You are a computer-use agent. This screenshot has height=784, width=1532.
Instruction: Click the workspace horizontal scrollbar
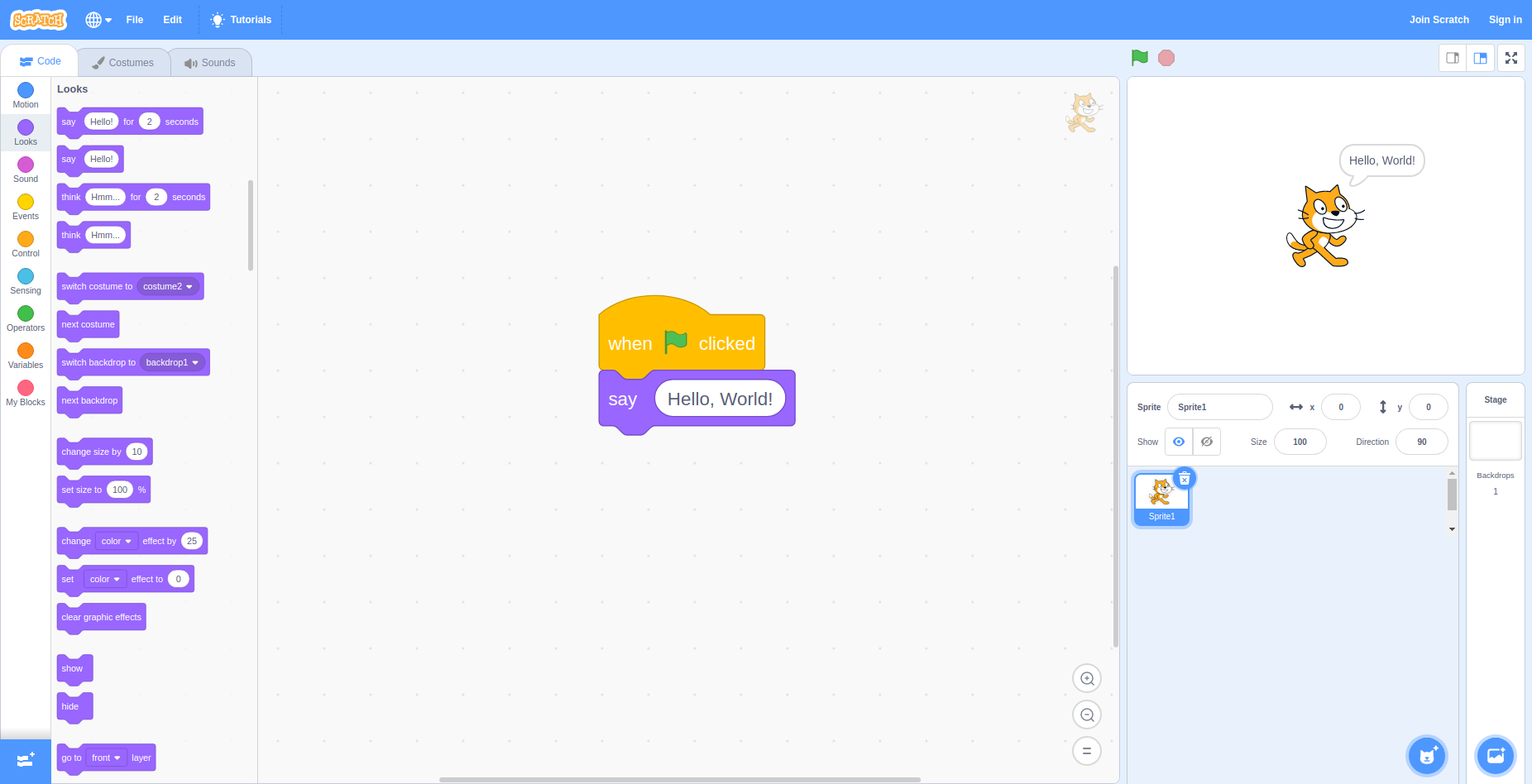[x=679, y=779]
